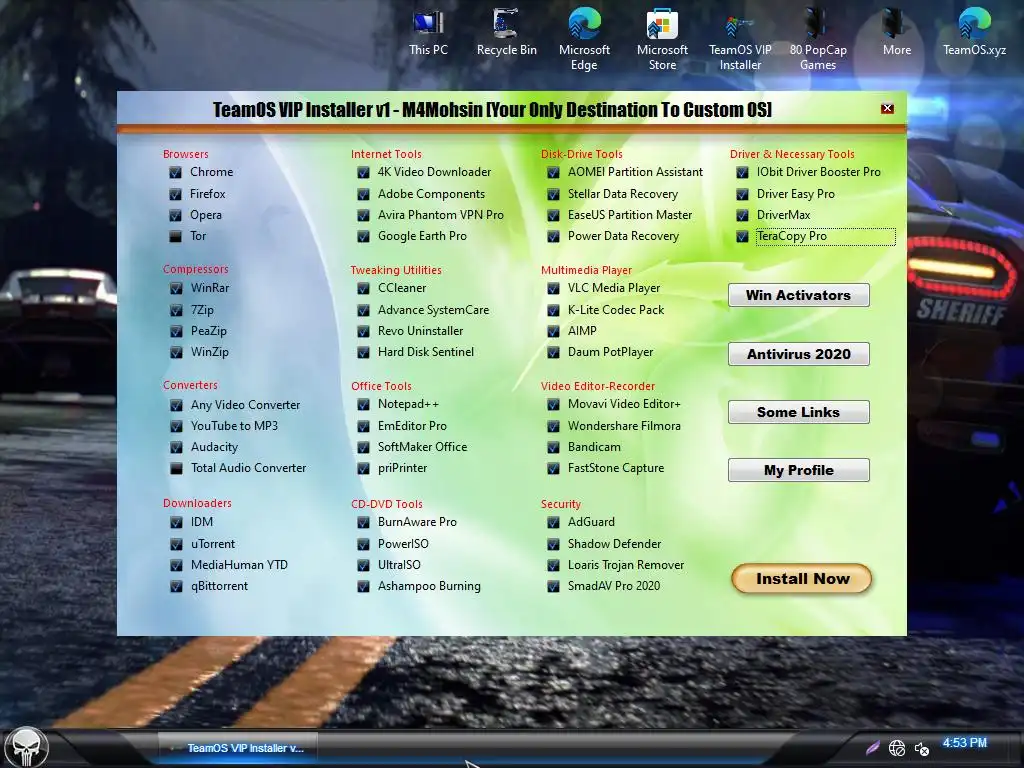Uncheck Driver Easy Pro checkbox
The height and width of the screenshot is (768, 1024).
(742, 194)
